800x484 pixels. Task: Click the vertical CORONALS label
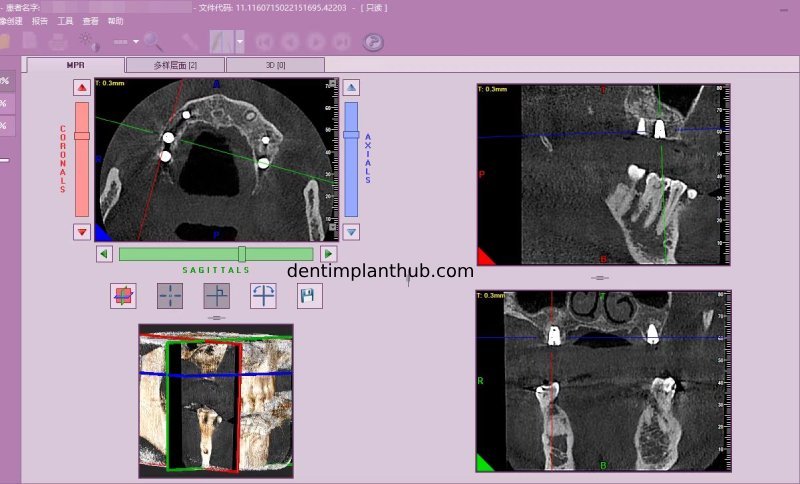coord(63,159)
